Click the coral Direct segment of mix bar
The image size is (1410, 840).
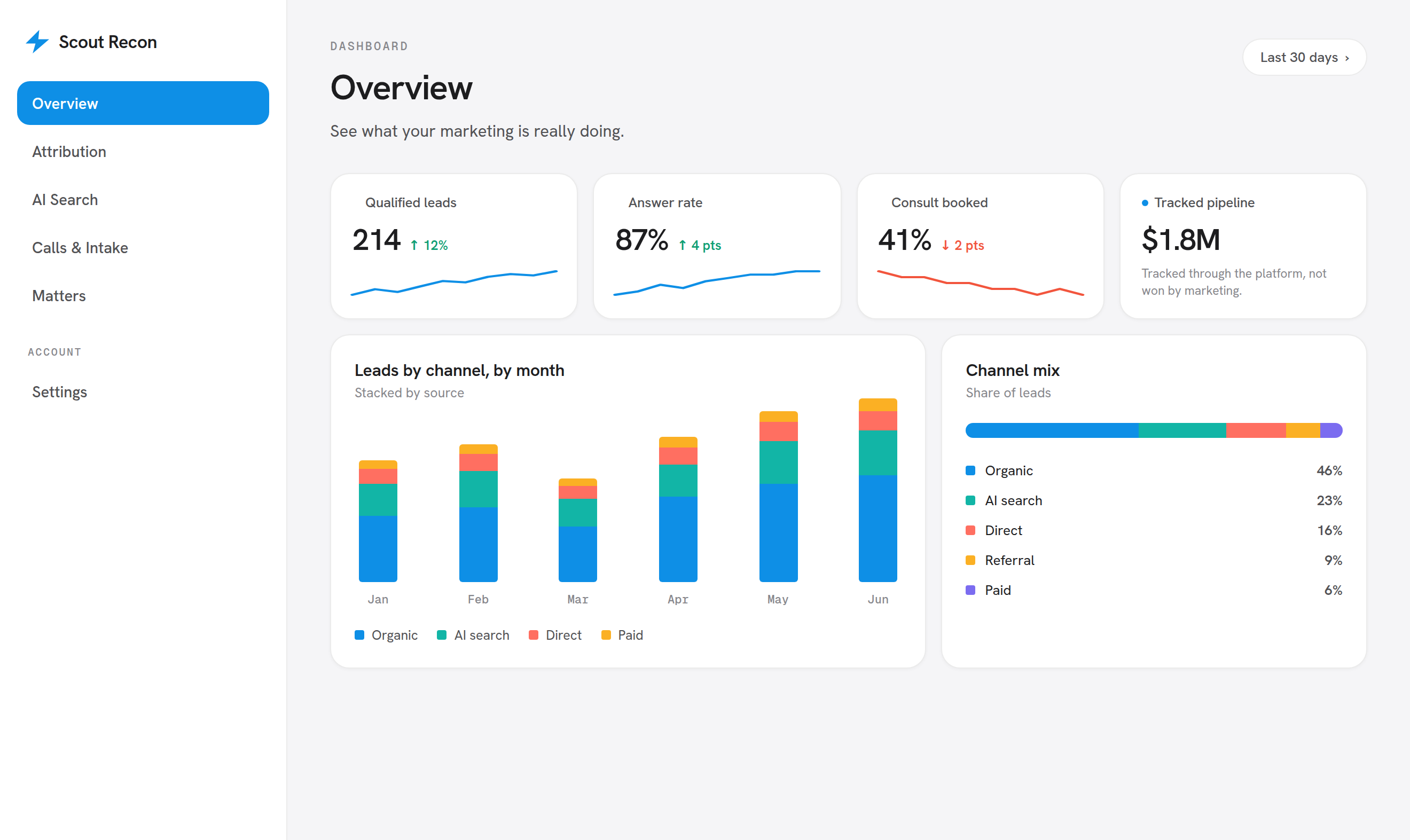click(1256, 430)
